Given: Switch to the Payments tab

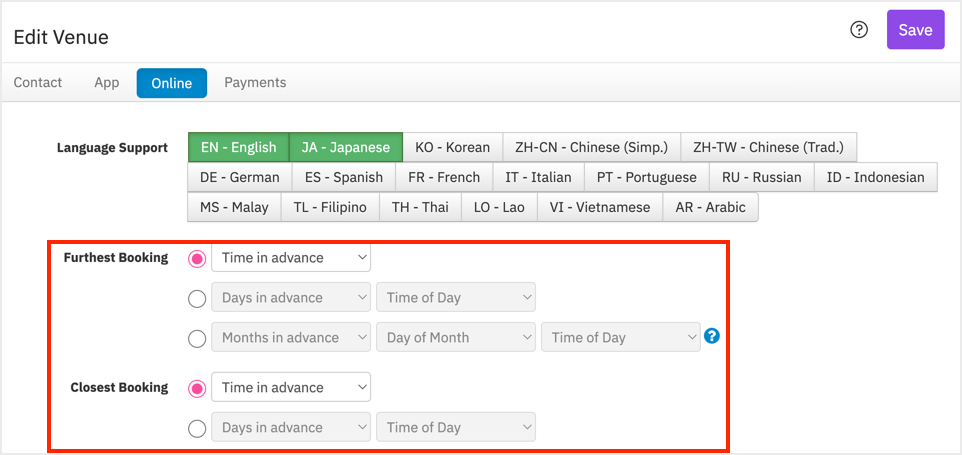Looking at the screenshot, I should tap(255, 82).
